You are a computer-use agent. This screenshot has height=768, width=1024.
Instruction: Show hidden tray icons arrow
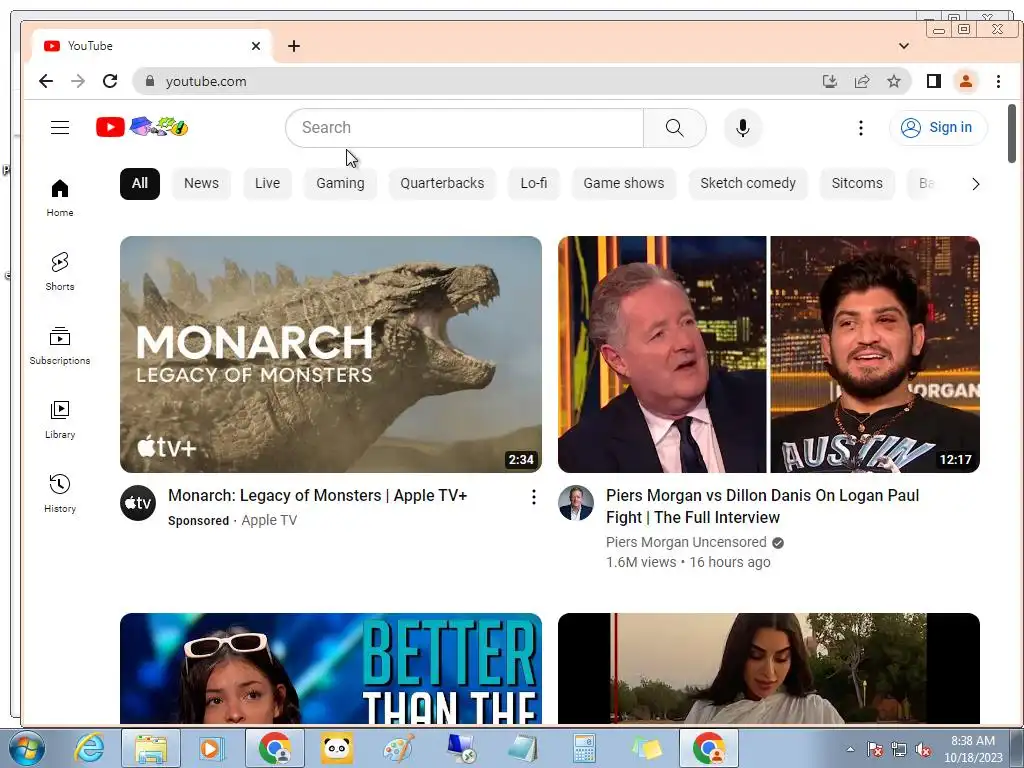coord(850,749)
